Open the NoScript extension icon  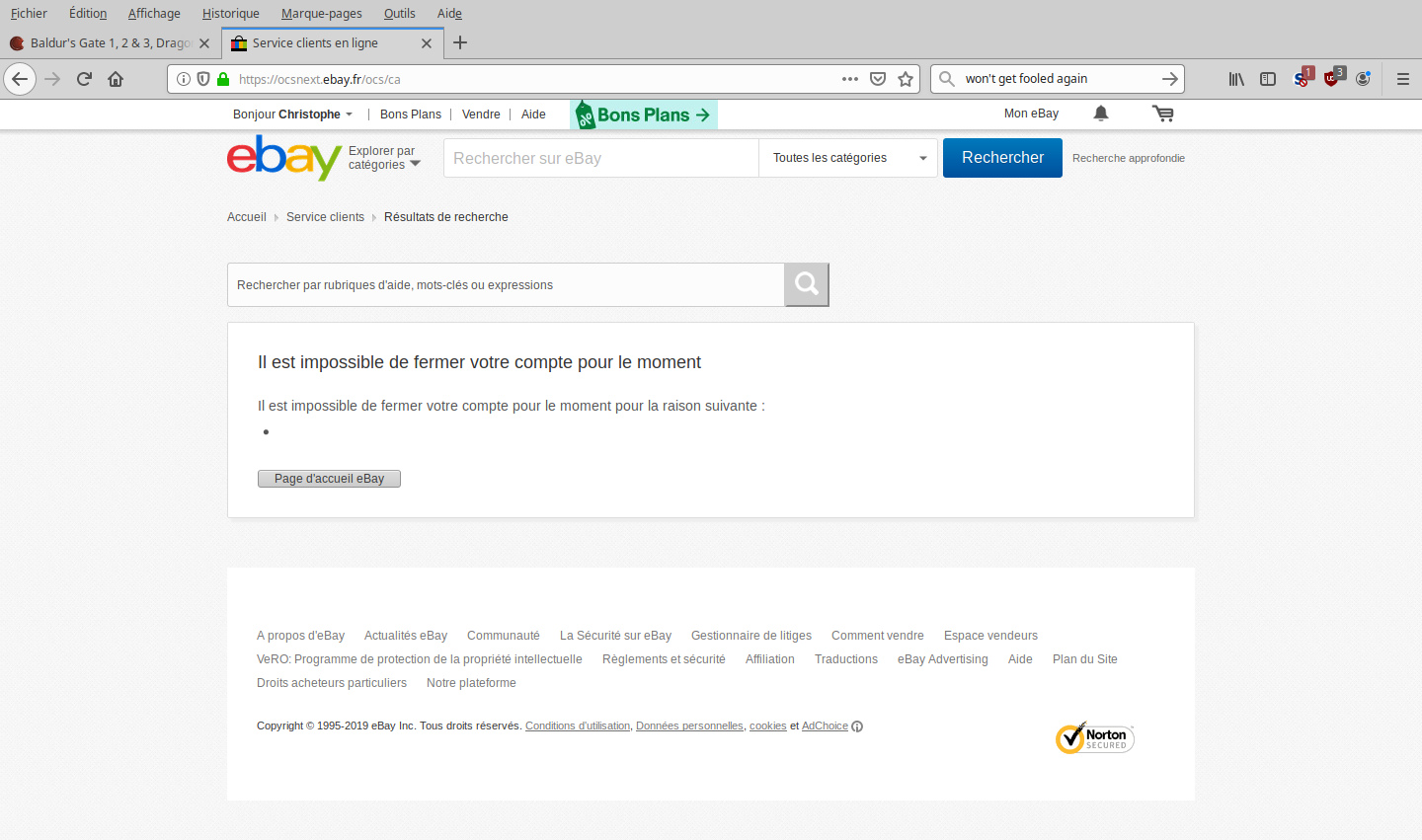click(1302, 78)
